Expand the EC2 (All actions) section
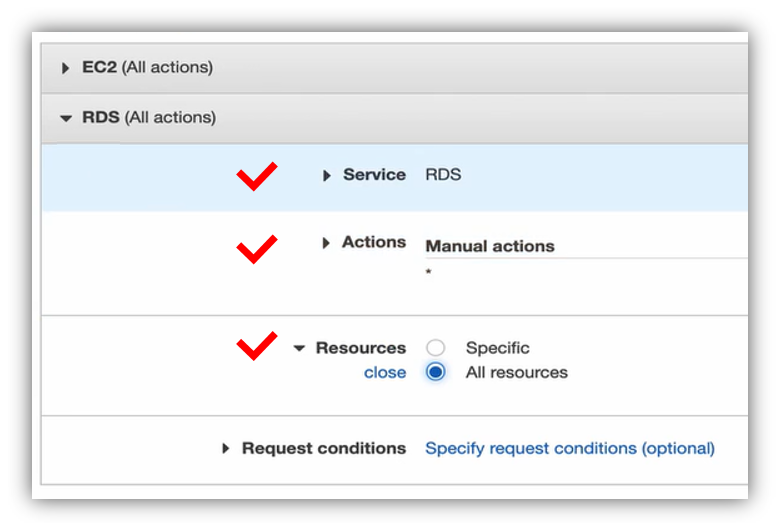Image resolution: width=780 pixels, height=531 pixels. [x=66, y=68]
